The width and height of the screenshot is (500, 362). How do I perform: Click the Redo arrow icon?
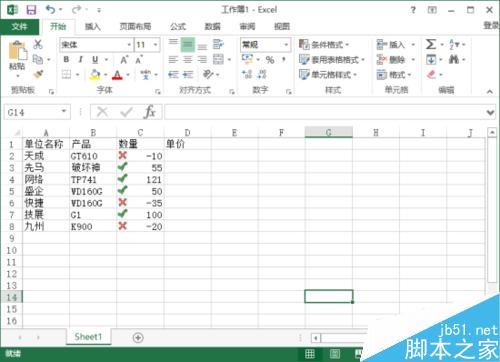(x=76, y=10)
